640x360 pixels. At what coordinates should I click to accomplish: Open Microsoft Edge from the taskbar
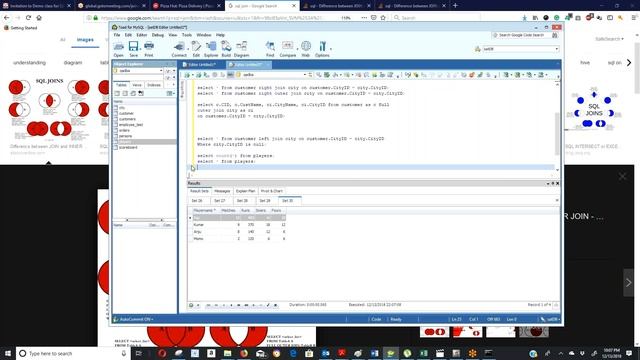[293, 353]
